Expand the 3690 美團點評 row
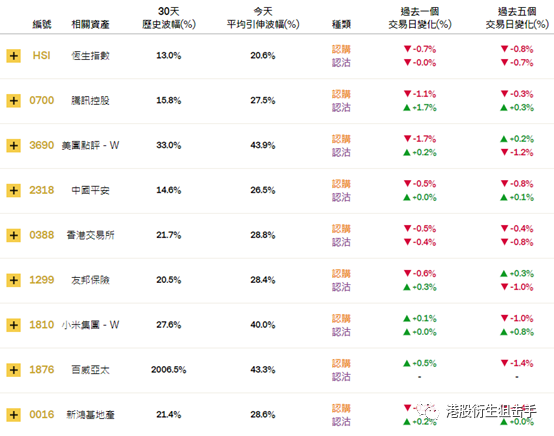The height and width of the screenshot is (436, 554). tap(13, 145)
